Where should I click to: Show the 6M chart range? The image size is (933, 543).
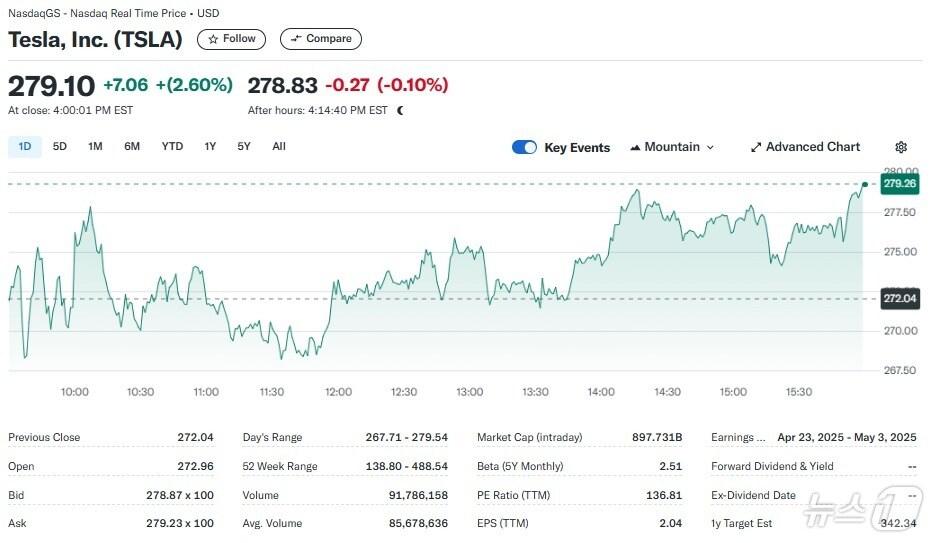[132, 147]
